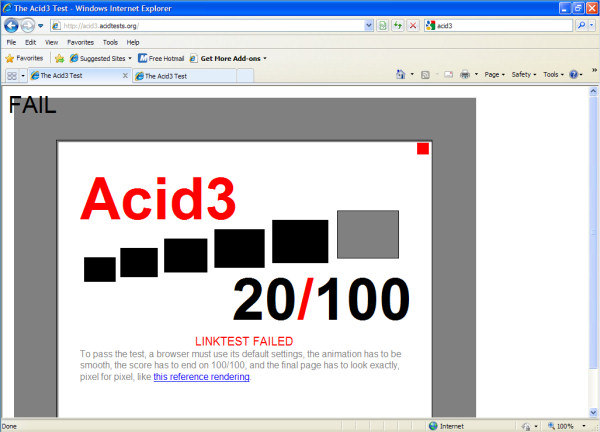Image resolution: width=600 pixels, height=432 pixels.
Task: Open the File menu
Action: pos(11,42)
